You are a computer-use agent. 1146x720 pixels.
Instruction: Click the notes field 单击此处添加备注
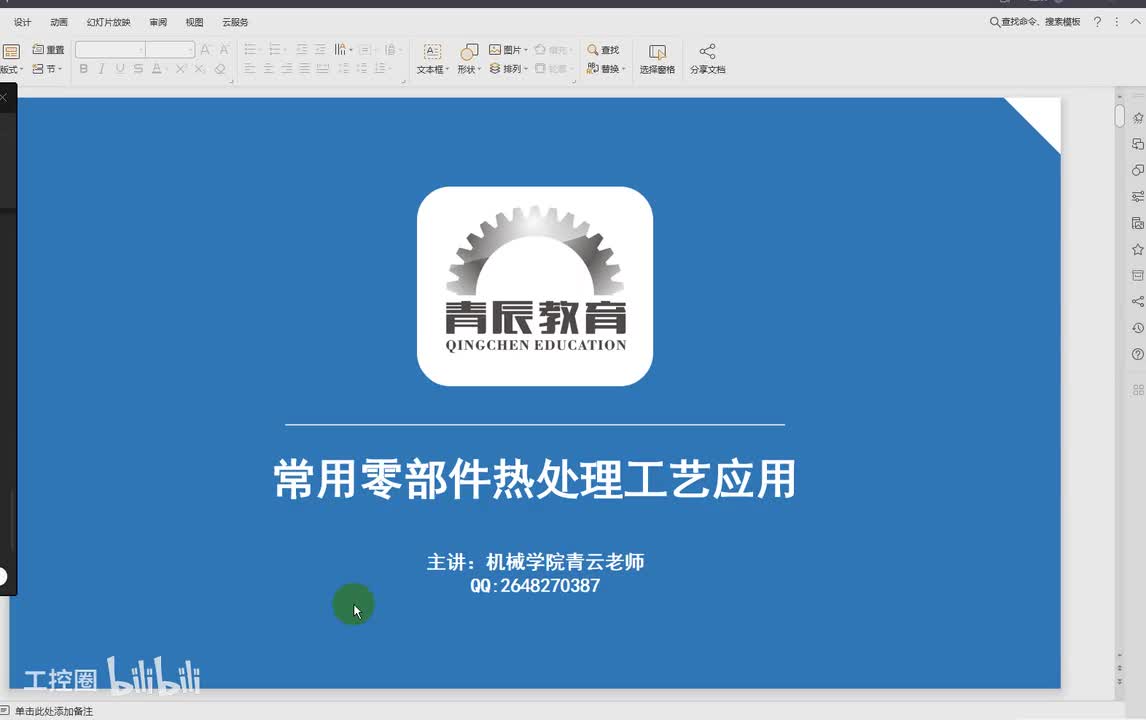[x=54, y=711]
